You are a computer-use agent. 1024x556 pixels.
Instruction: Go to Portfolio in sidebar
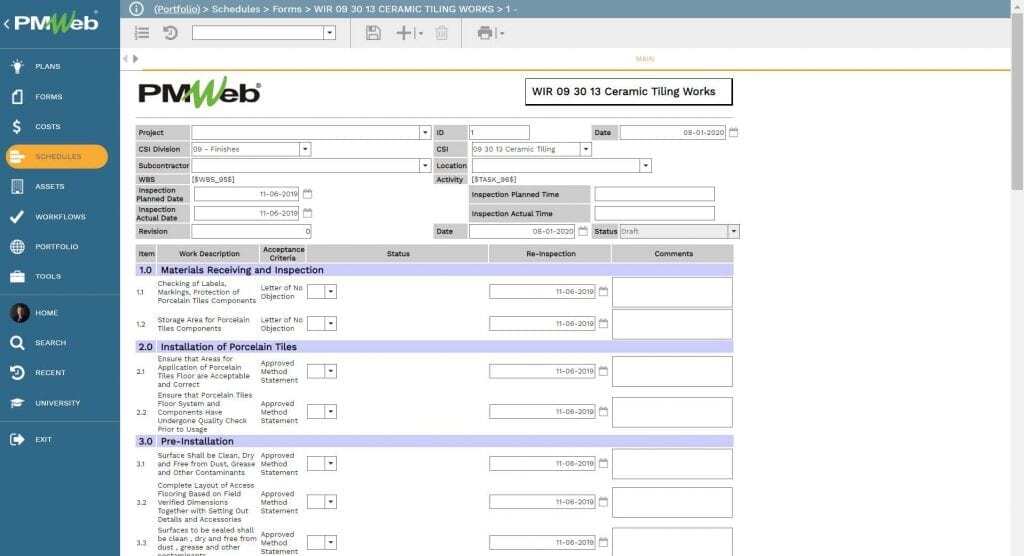pyautogui.click(x=56, y=247)
